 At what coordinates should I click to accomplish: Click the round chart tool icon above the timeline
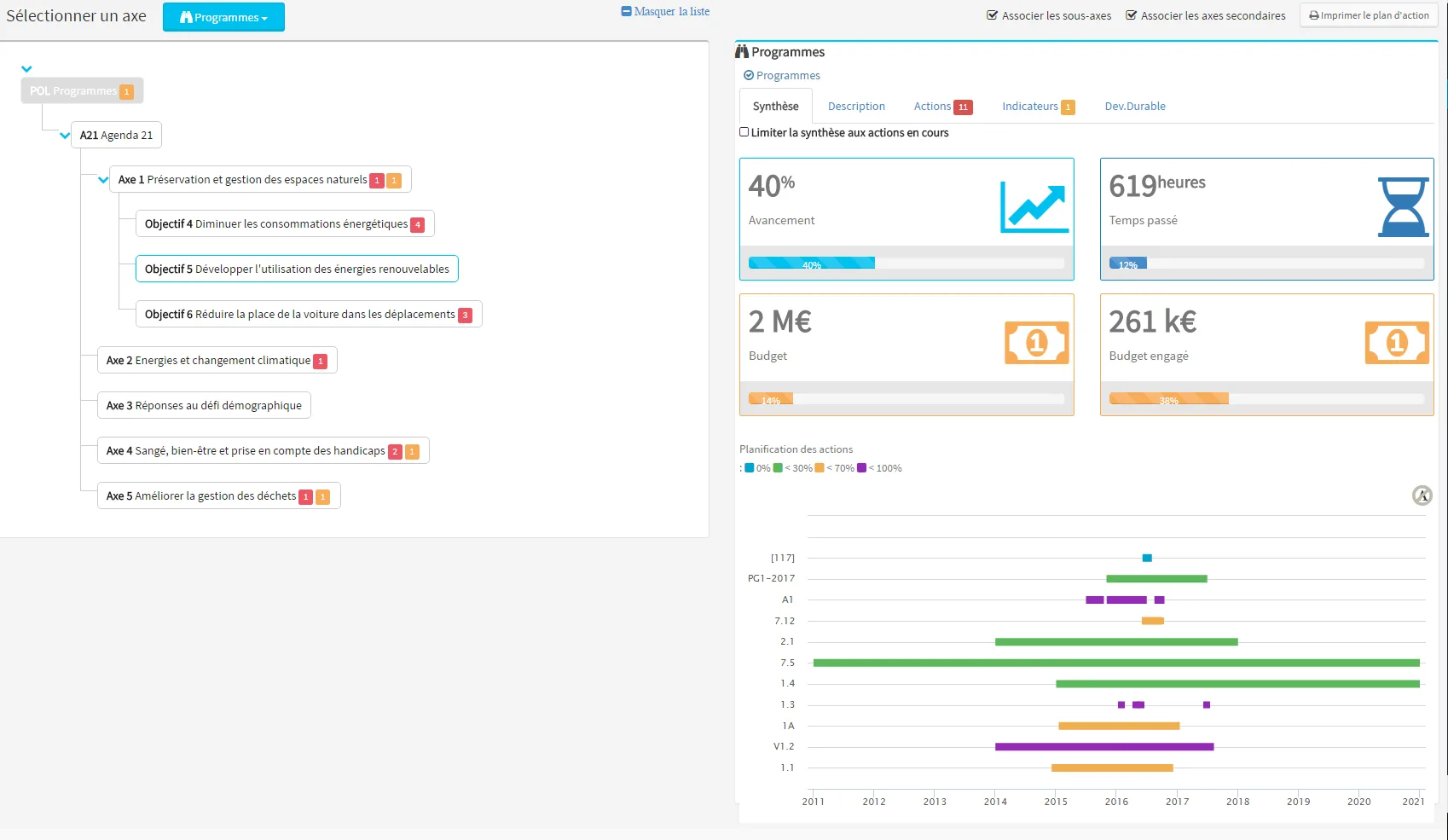click(x=1422, y=495)
